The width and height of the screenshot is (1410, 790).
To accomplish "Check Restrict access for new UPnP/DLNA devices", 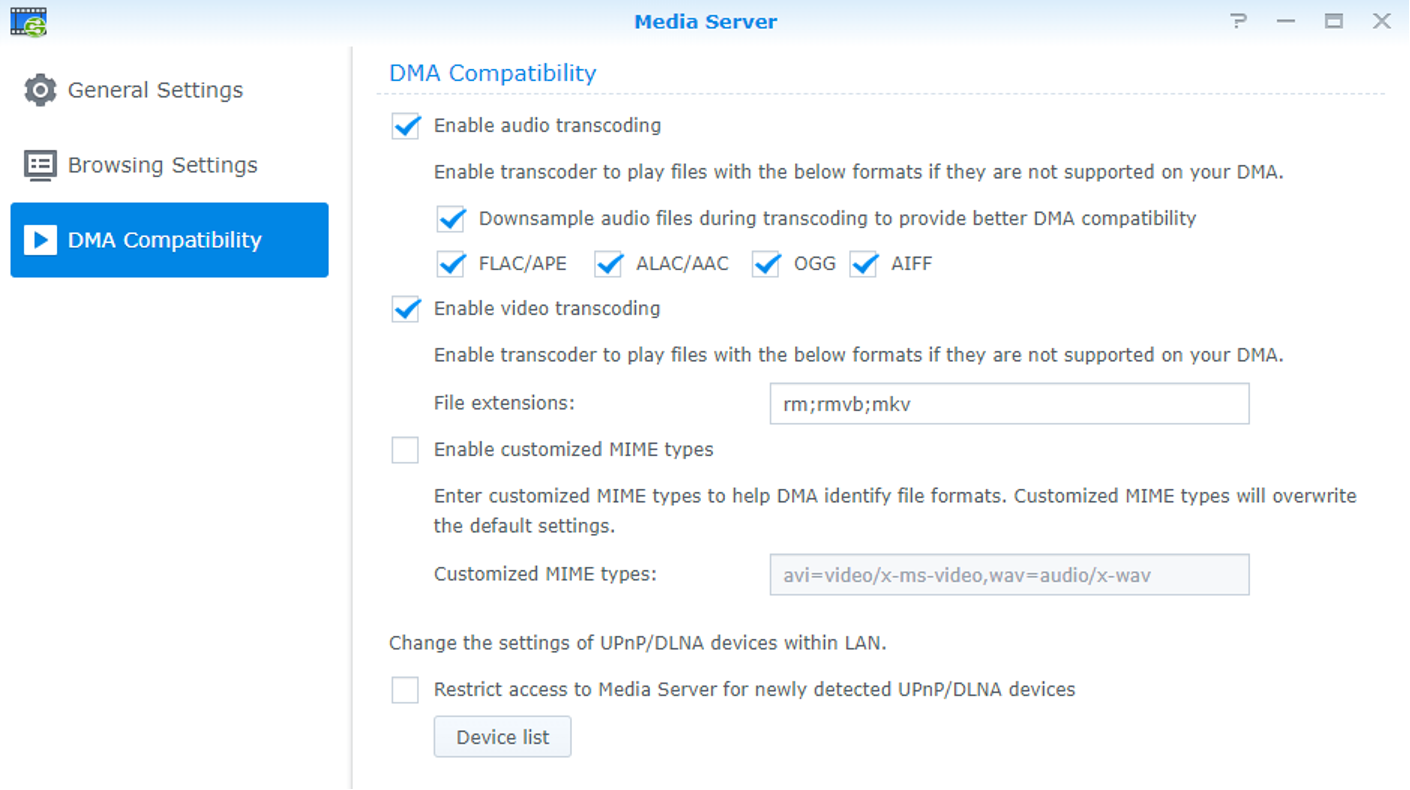I will tap(405, 689).
